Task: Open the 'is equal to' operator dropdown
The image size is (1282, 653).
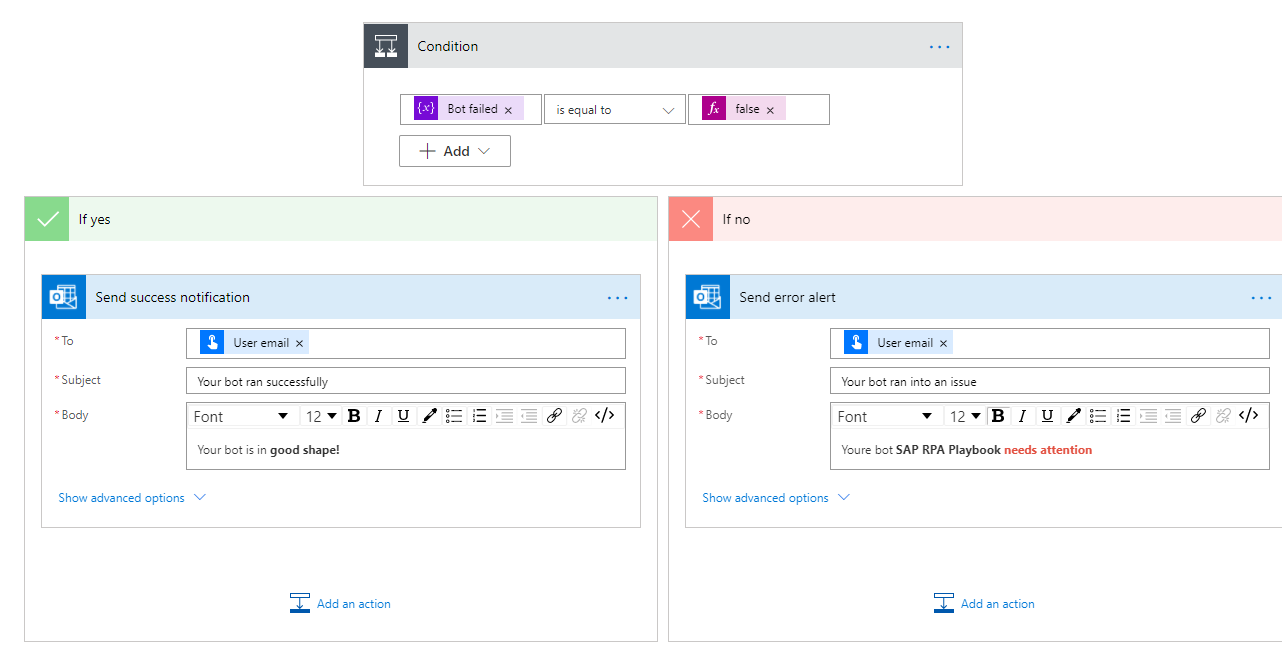Action: coord(615,110)
